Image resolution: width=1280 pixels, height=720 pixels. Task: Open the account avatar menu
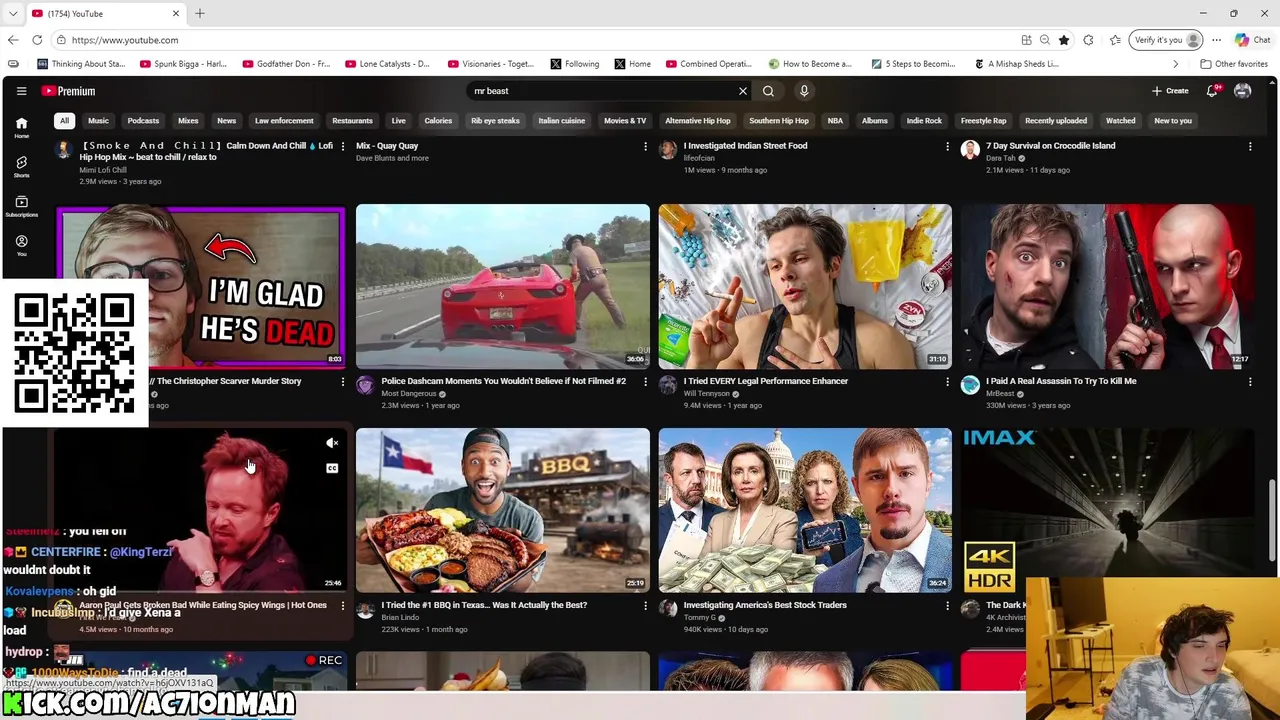pyautogui.click(x=1242, y=91)
